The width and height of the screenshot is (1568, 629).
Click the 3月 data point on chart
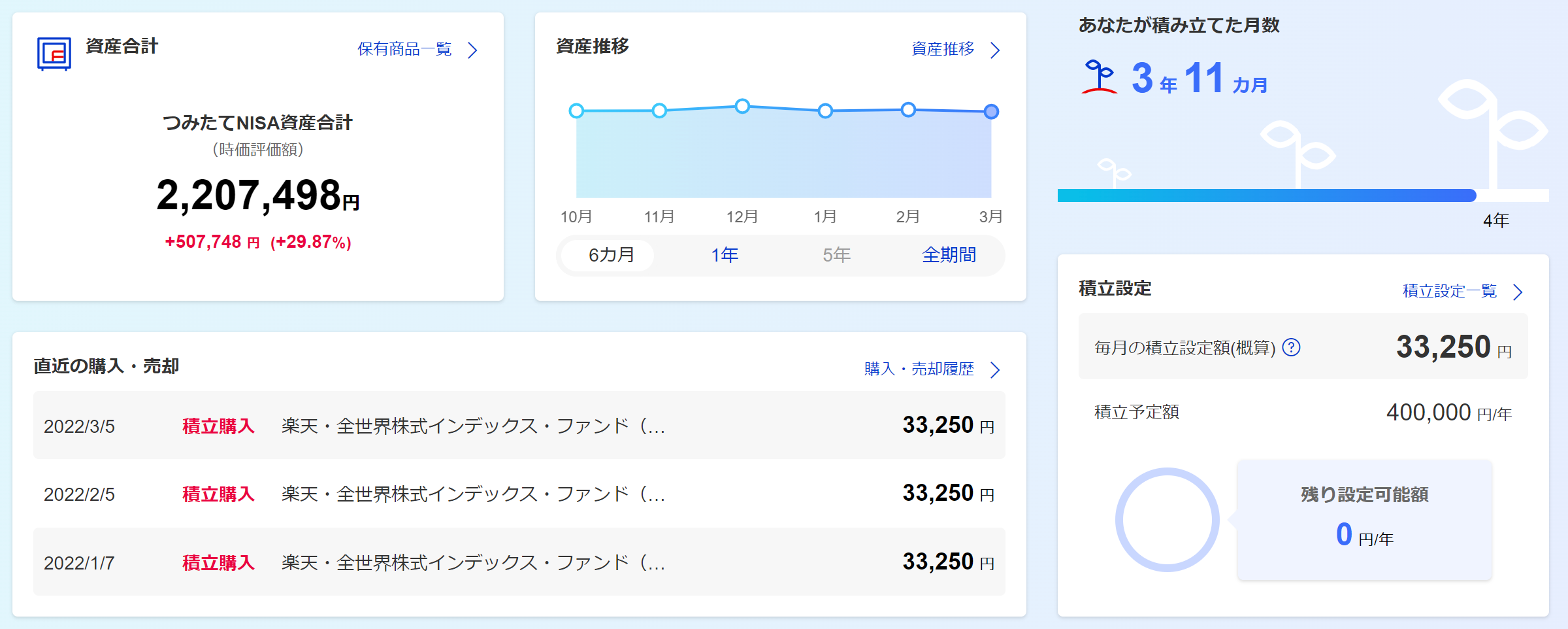pyautogui.click(x=991, y=112)
